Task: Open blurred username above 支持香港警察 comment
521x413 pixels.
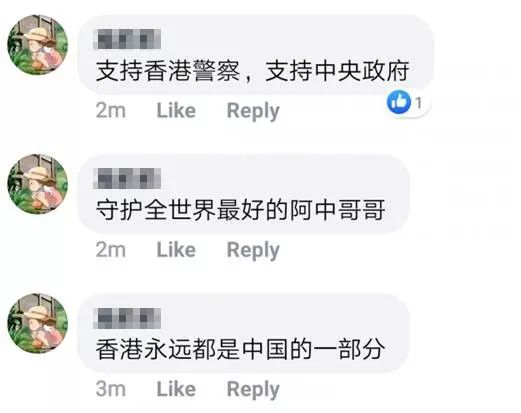Action: pyautogui.click(x=128, y=39)
